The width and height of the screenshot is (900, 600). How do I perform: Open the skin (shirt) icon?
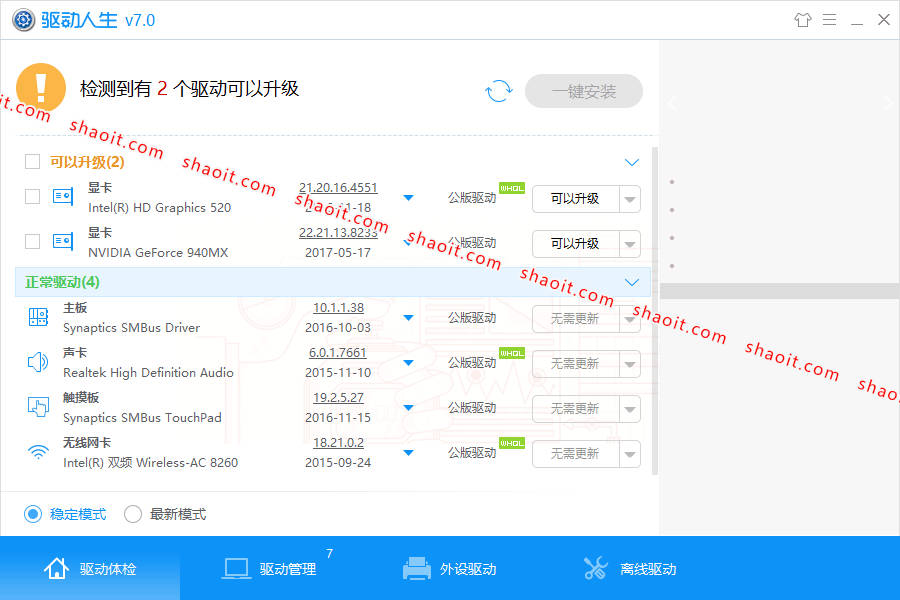[x=802, y=20]
